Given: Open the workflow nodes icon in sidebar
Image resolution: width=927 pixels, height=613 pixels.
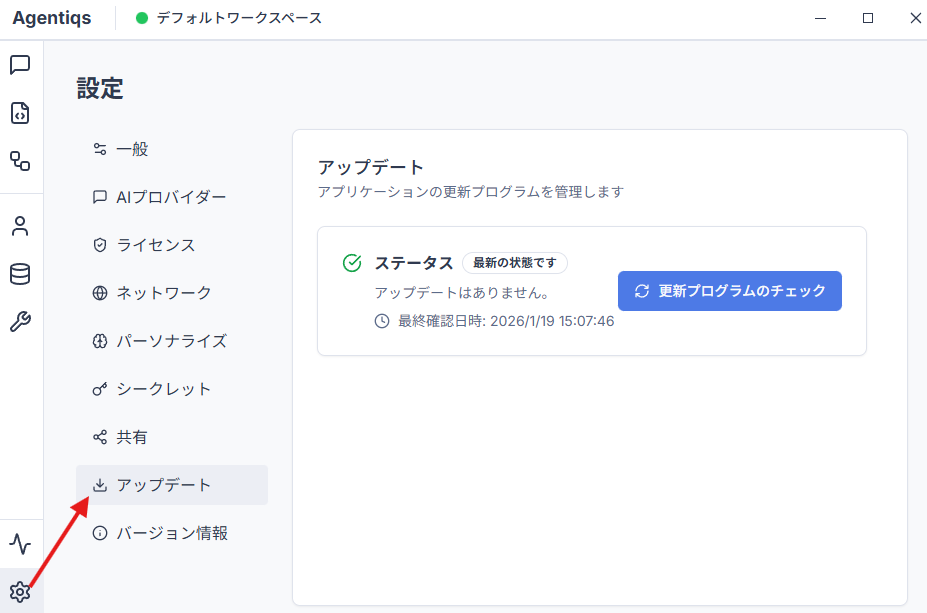Looking at the screenshot, I should tap(20, 161).
